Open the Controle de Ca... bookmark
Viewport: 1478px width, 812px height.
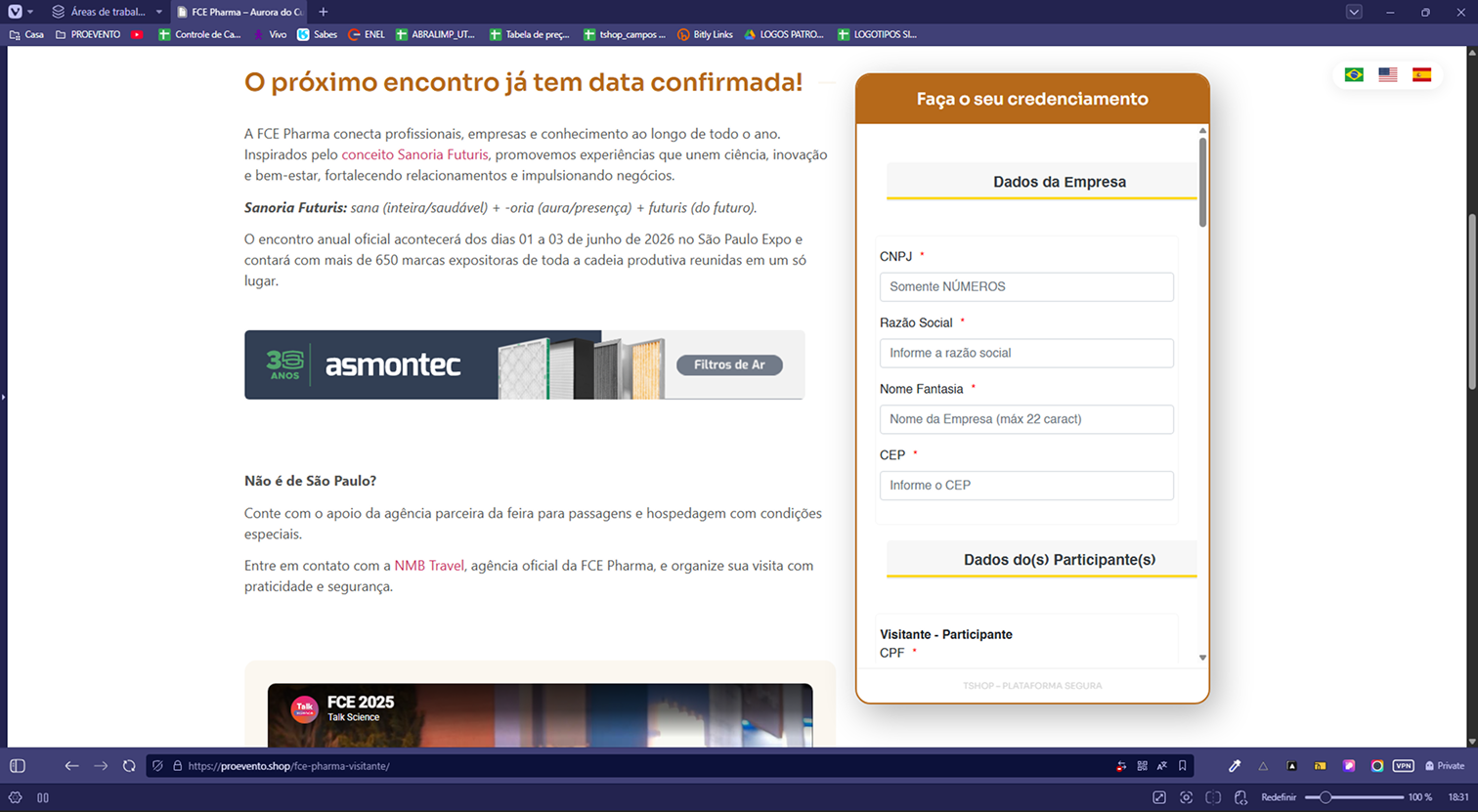(199, 34)
